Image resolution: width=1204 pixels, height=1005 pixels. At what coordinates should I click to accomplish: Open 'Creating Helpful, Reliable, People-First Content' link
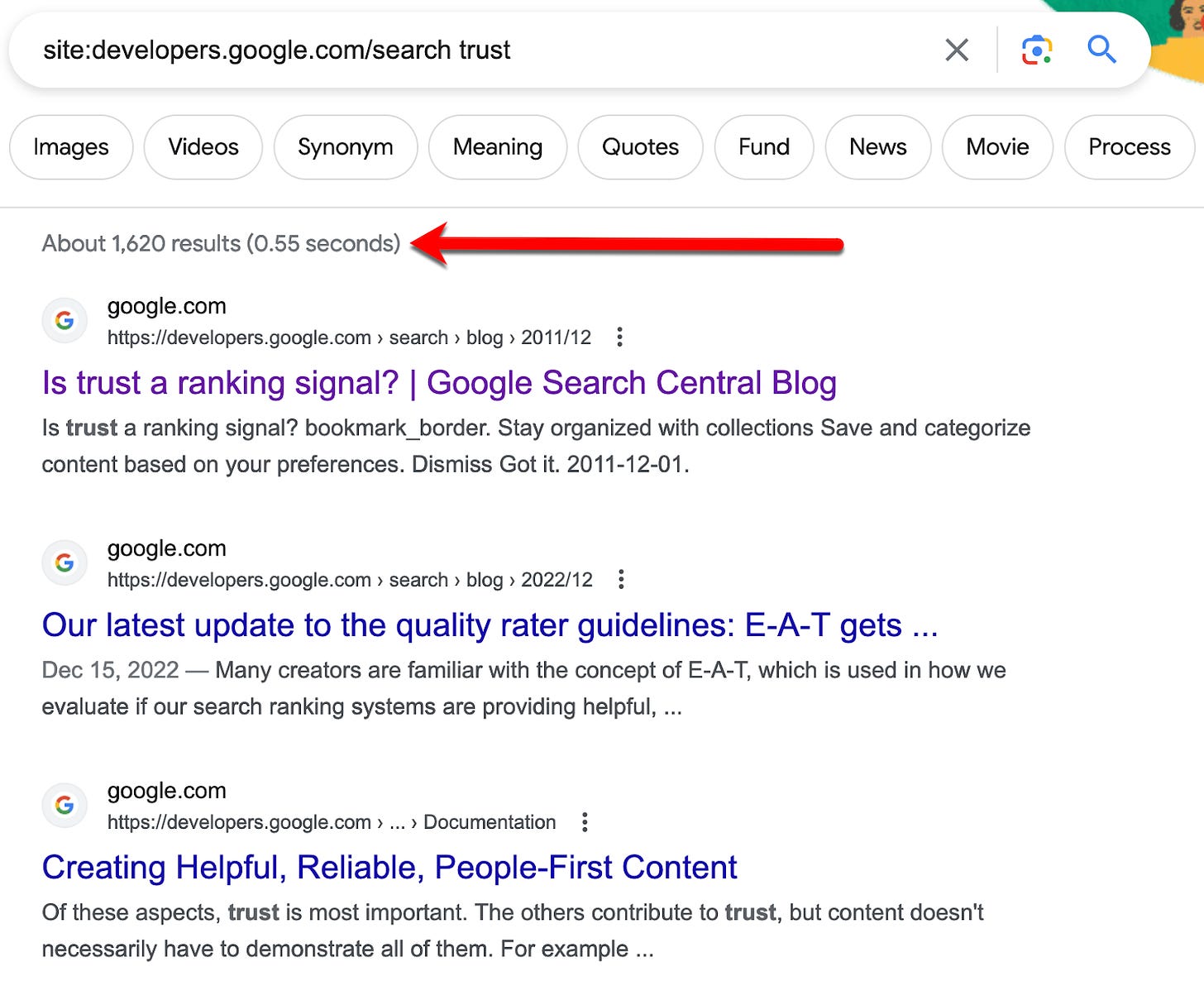(389, 868)
